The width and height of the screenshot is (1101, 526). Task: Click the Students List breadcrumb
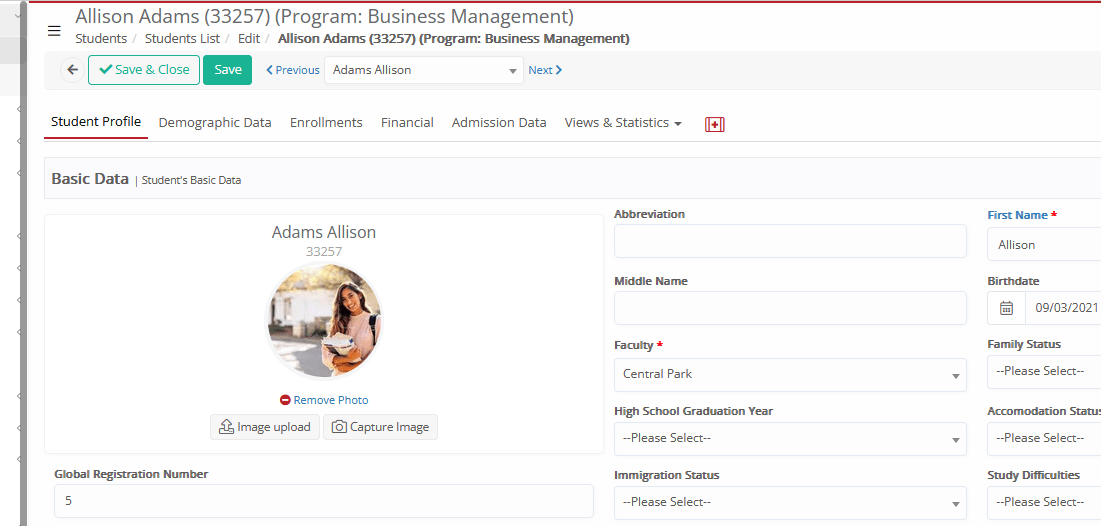tap(182, 39)
